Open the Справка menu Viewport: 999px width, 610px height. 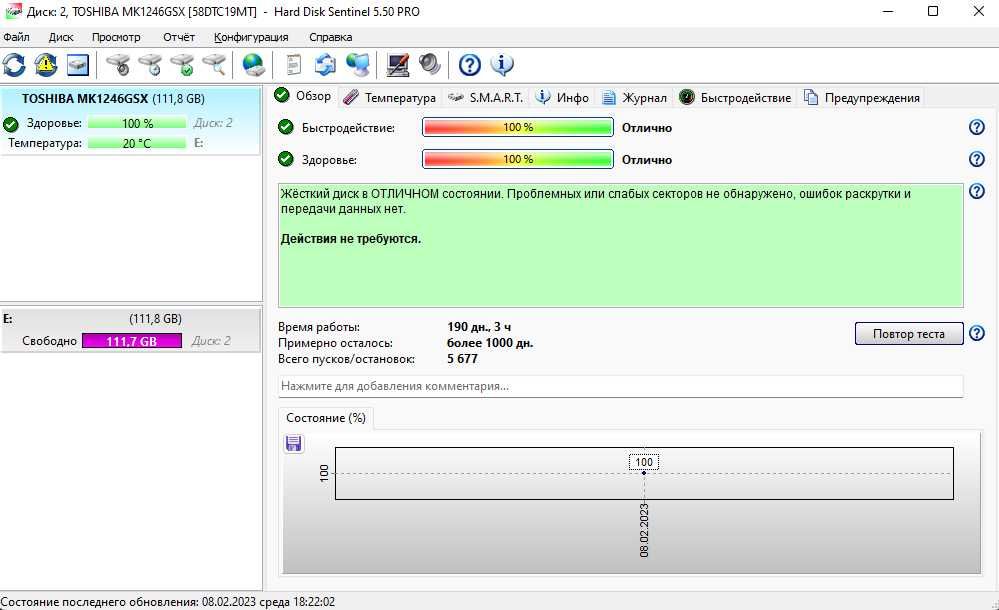(x=331, y=37)
